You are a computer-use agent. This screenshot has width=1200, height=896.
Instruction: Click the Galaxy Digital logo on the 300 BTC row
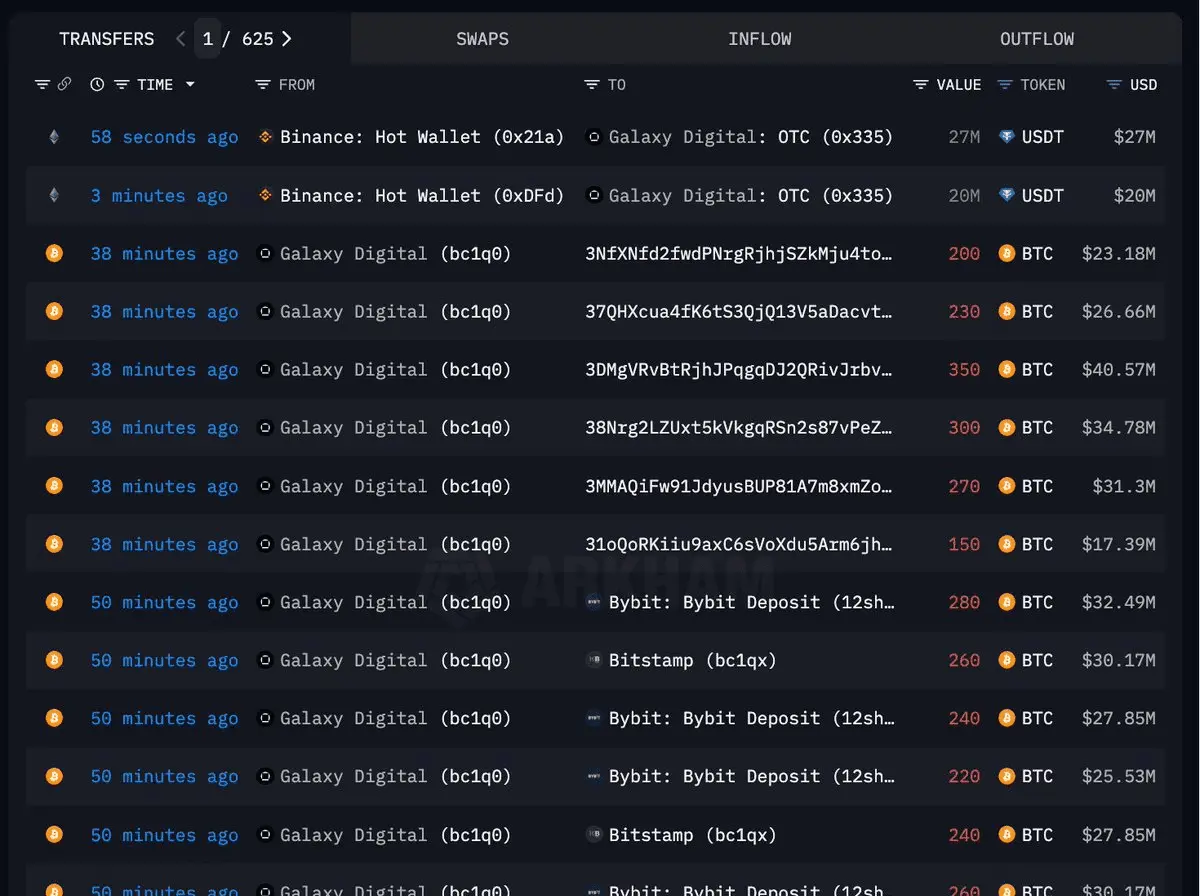click(265, 428)
